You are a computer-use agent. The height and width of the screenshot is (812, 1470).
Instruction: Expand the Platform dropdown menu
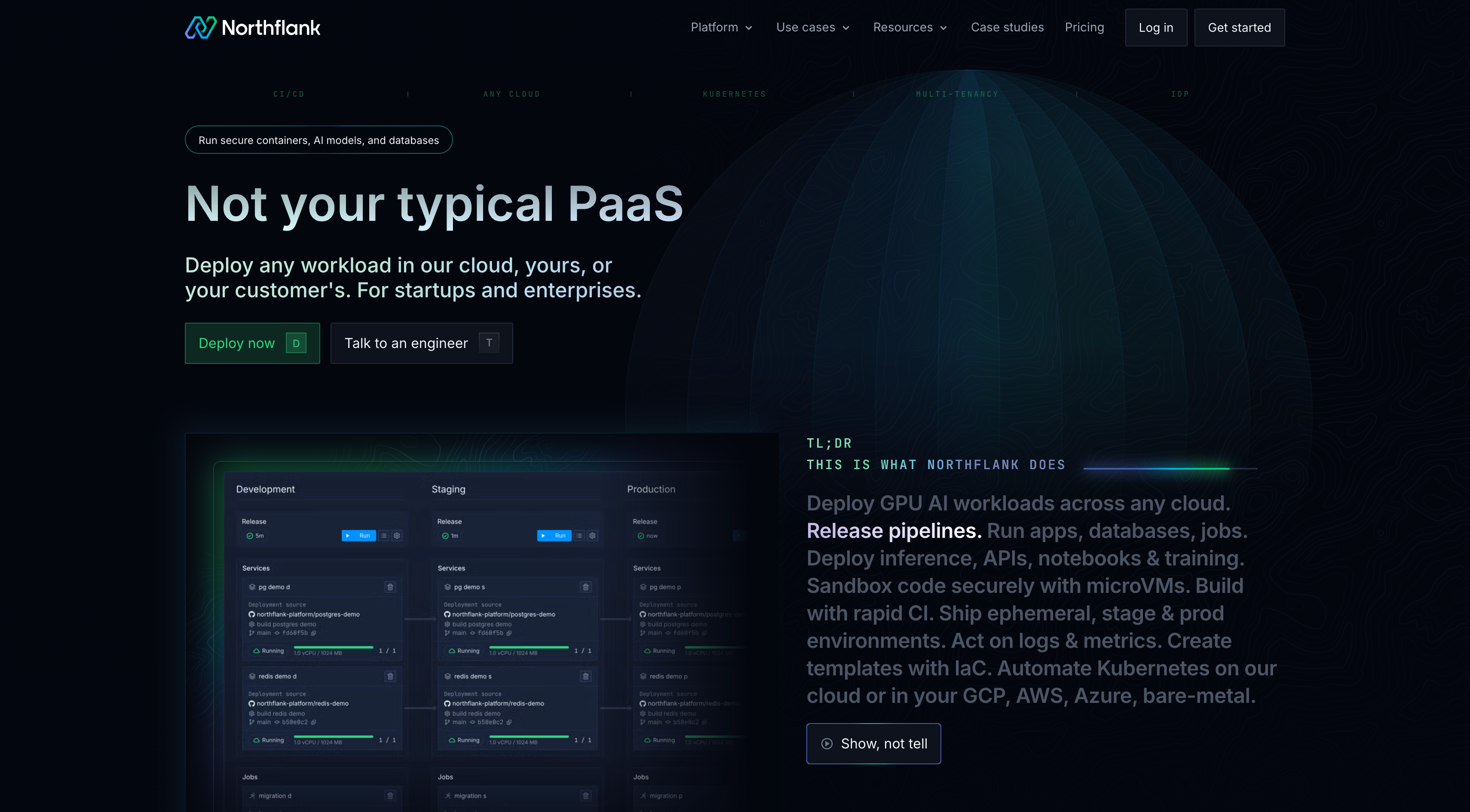pyautogui.click(x=721, y=27)
